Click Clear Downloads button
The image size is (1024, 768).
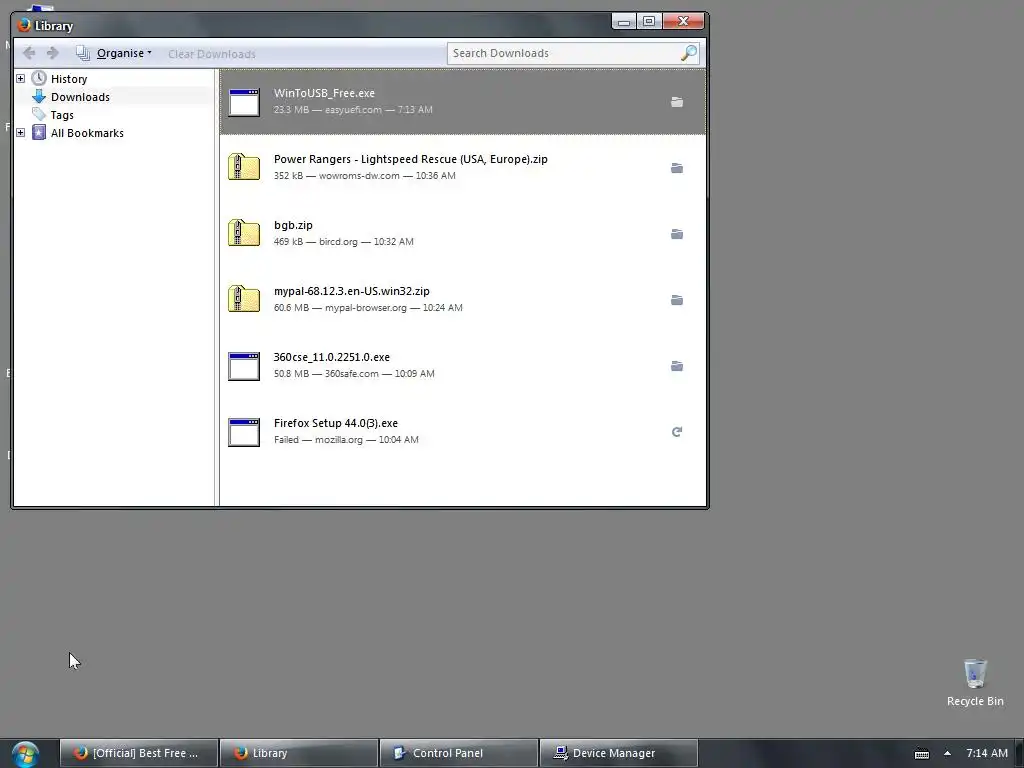click(x=212, y=54)
